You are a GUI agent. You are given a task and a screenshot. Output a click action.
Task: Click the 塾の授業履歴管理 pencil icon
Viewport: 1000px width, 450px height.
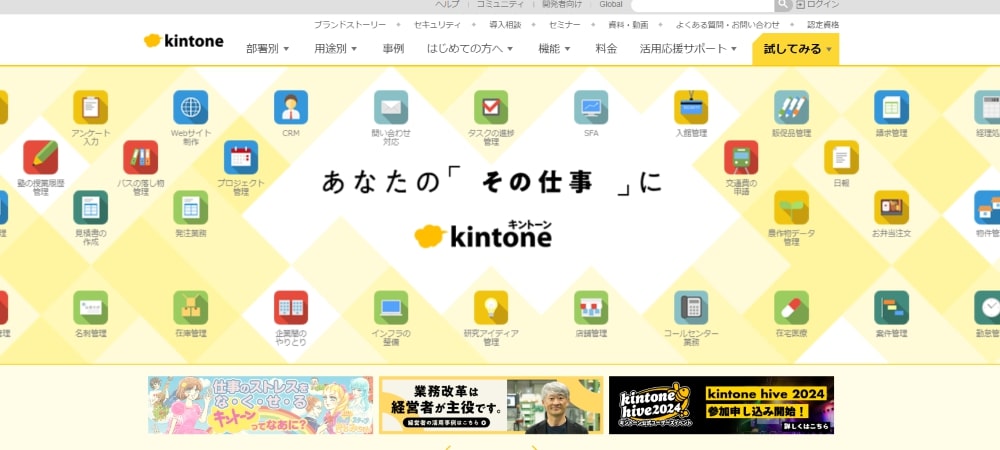coord(41,157)
